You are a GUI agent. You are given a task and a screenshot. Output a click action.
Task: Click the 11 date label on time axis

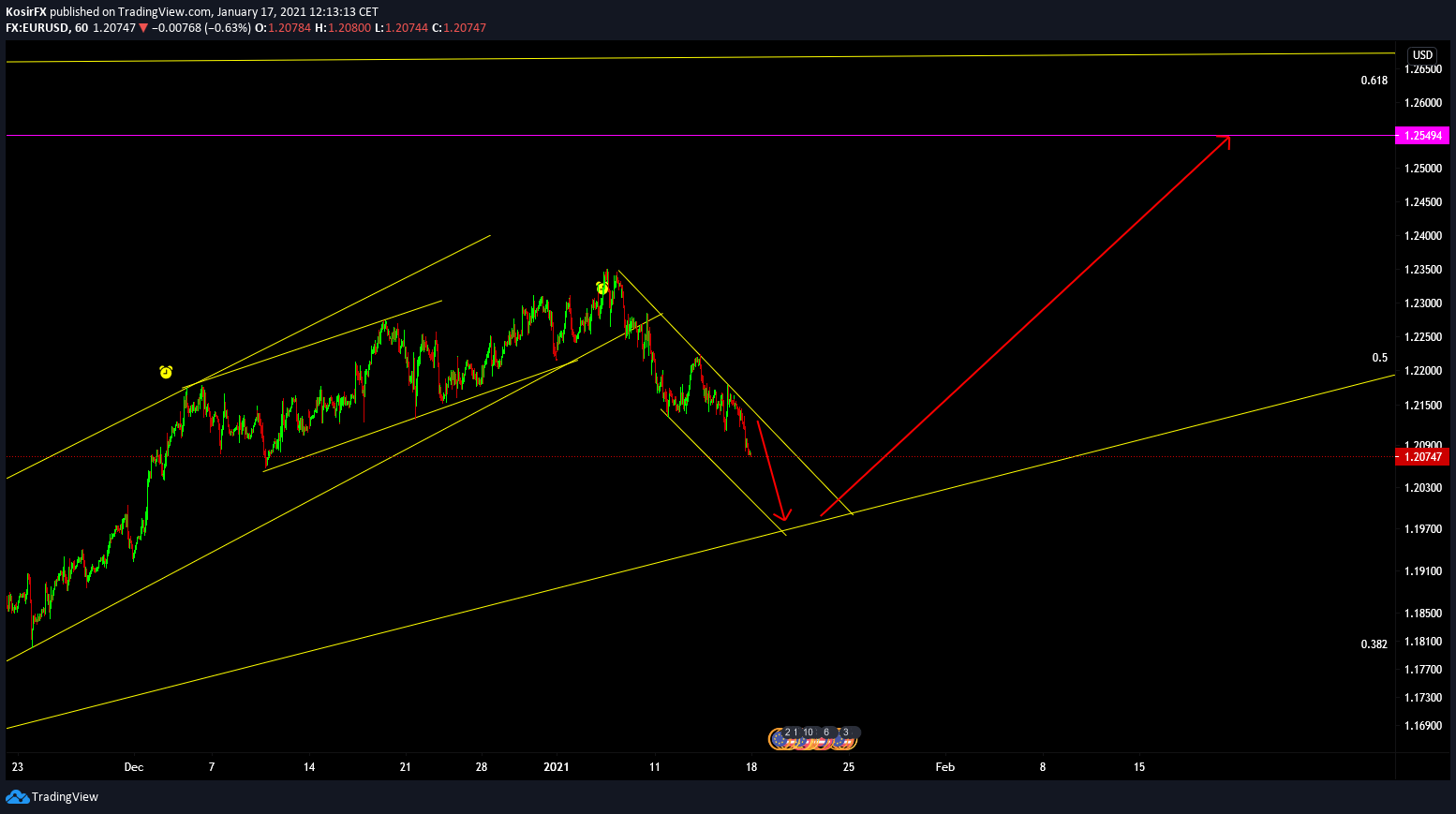tap(655, 767)
